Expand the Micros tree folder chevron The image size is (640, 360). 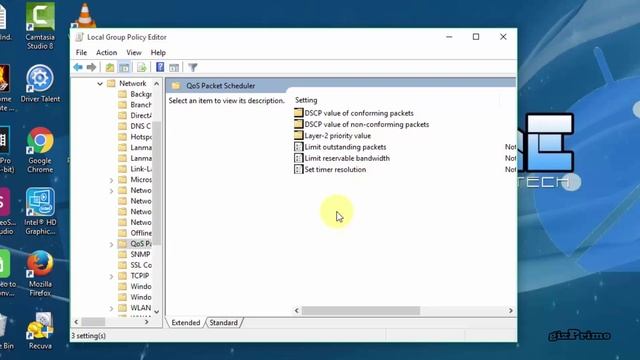[111, 180]
